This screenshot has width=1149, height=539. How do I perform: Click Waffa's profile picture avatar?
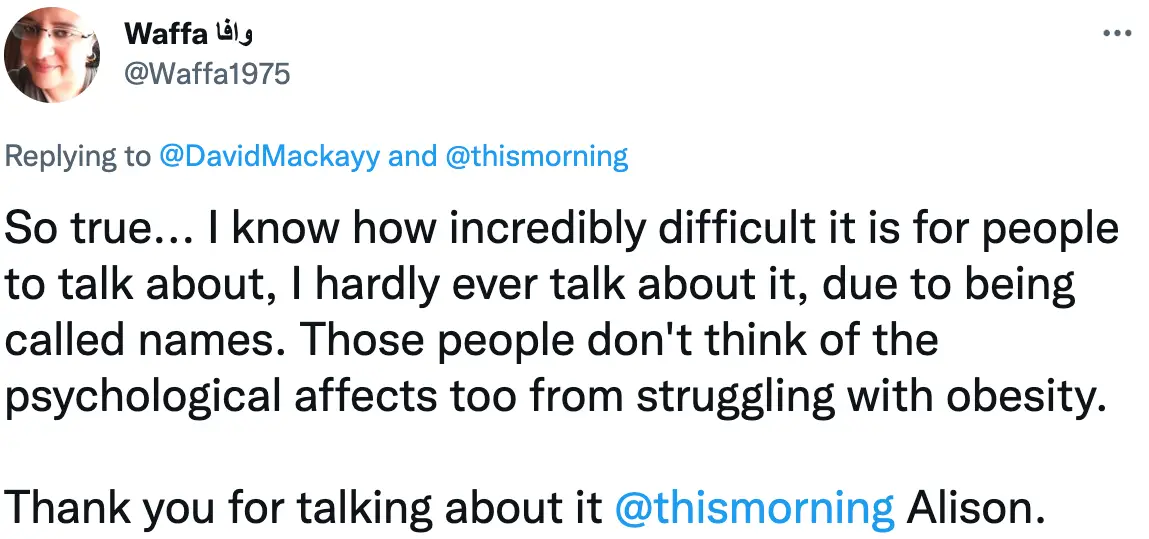click(52, 56)
